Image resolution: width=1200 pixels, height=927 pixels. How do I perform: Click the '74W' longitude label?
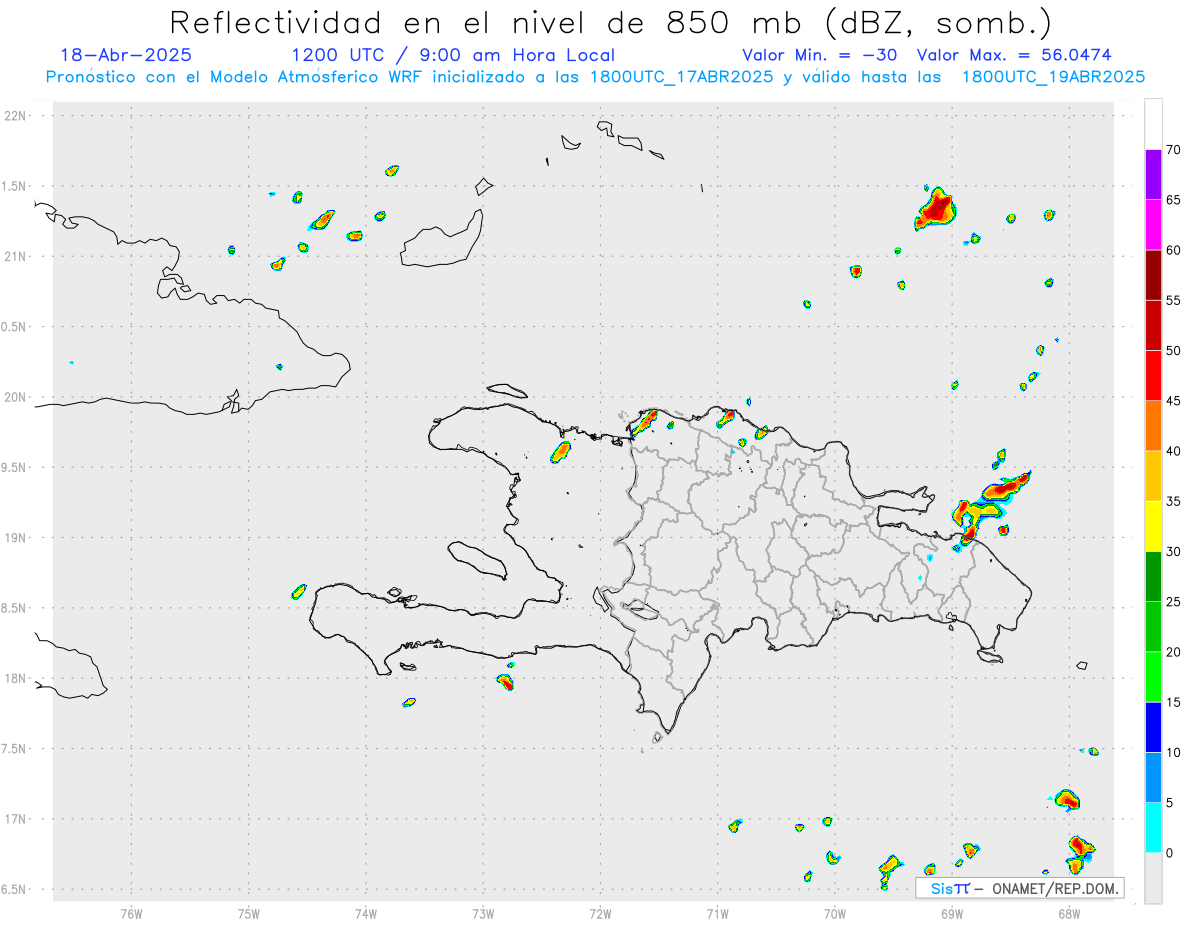[x=366, y=913]
